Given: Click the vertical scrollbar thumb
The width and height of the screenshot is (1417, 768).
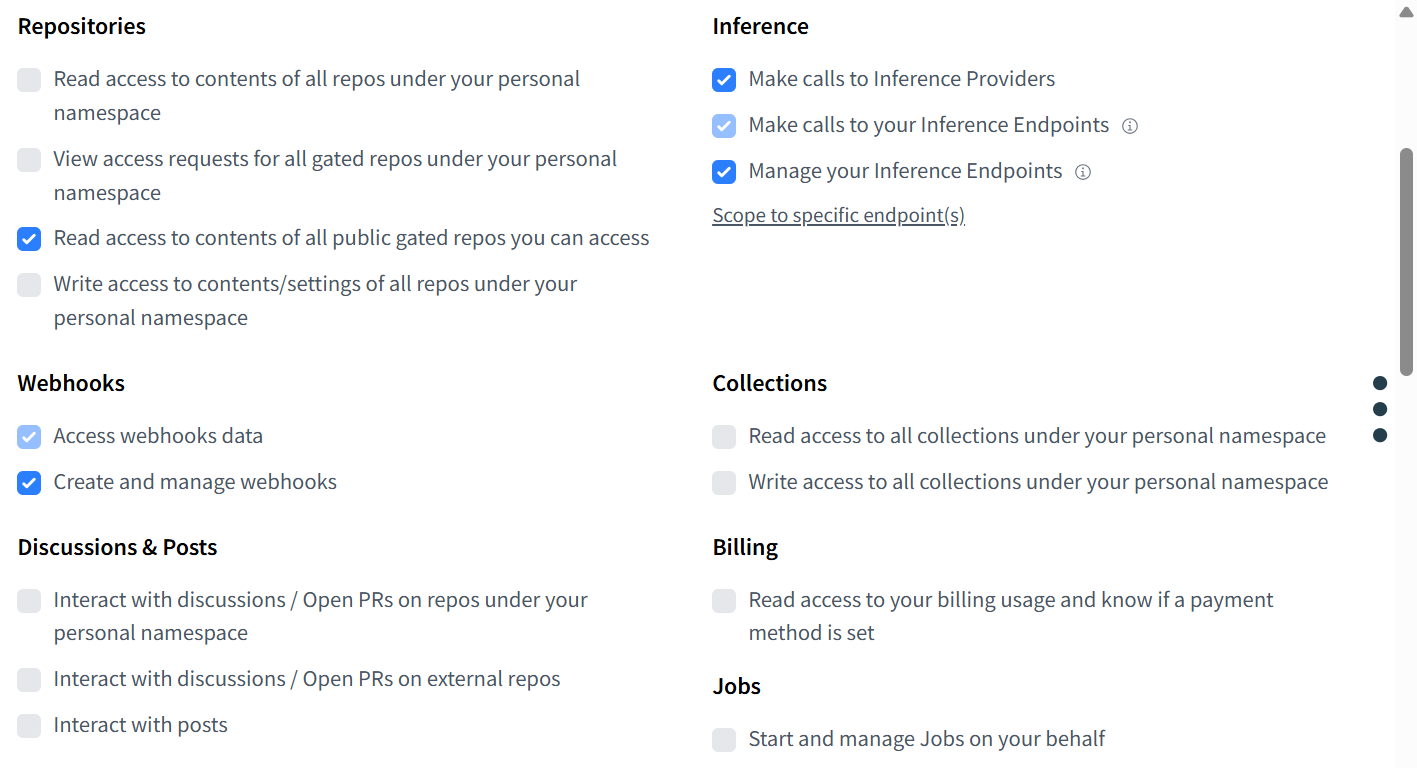Looking at the screenshot, I should [1406, 262].
